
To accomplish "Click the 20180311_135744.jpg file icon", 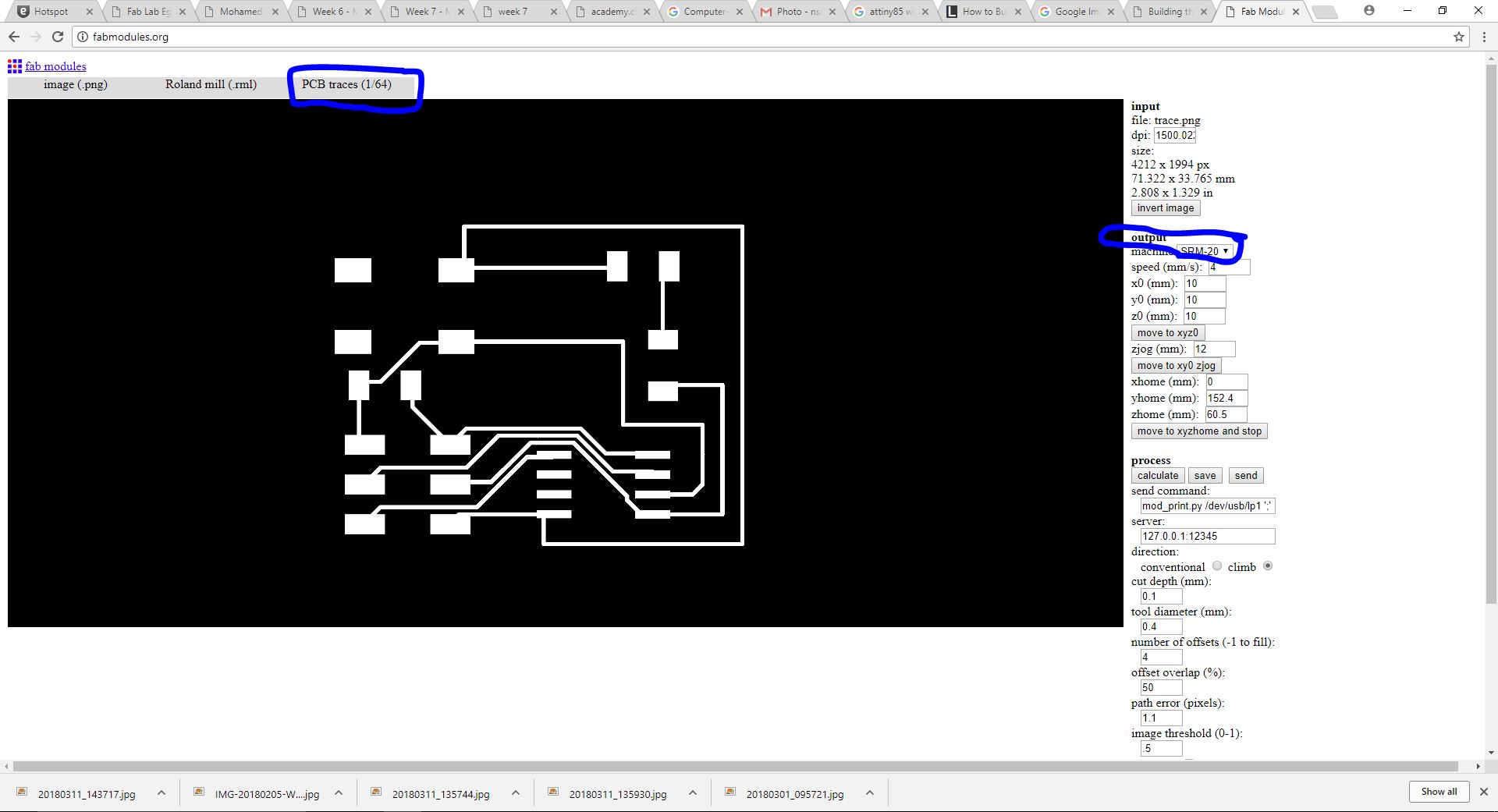I will tap(376, 792).
